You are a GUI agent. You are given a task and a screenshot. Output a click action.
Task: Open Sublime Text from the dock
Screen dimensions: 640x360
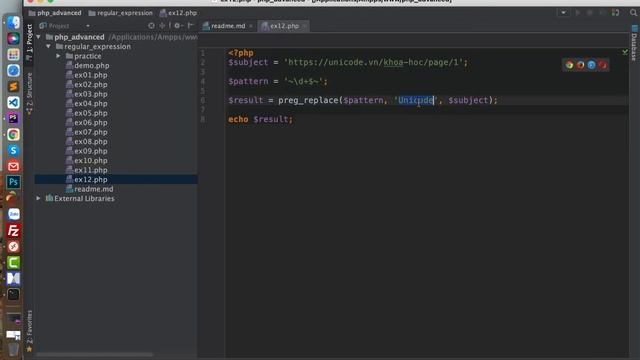coord(13,87)
